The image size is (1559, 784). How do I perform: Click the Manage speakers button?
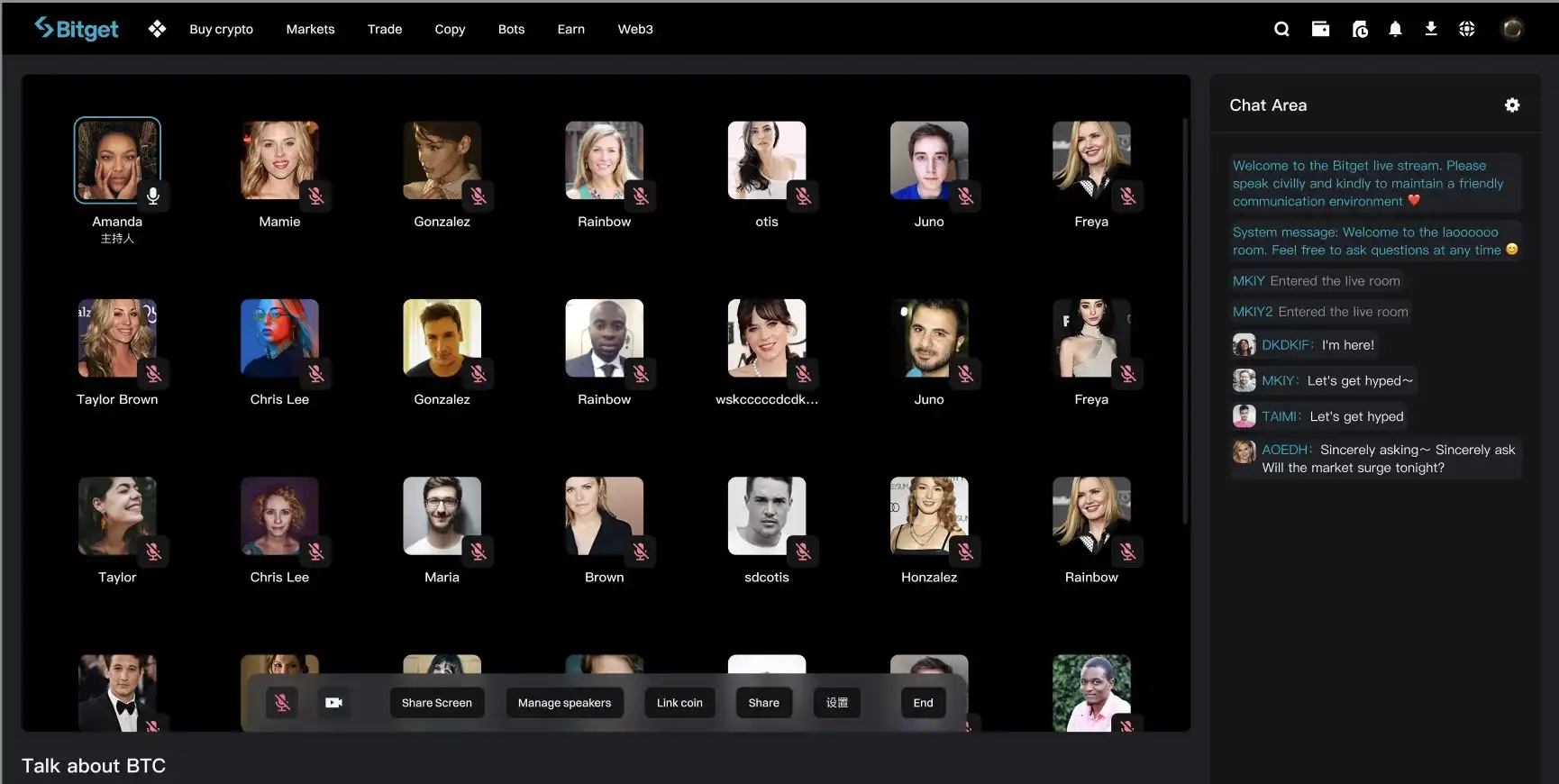[x=564, y=703]
